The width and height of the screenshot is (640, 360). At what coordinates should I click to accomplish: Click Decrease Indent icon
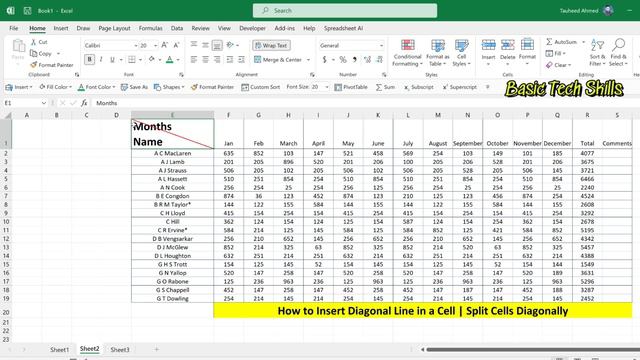230,60
